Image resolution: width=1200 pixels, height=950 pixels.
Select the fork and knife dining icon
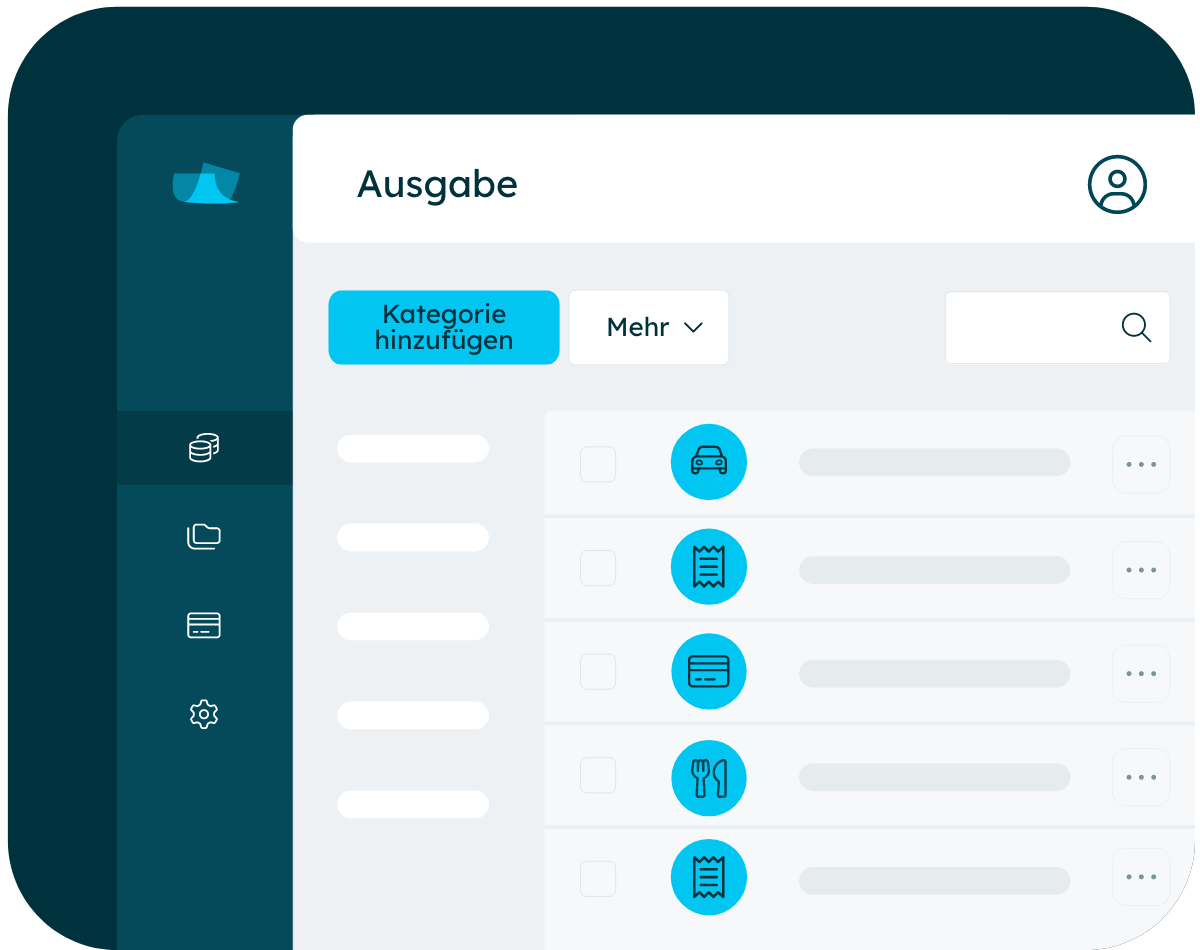pyautogui.click(x=709, y=777)
